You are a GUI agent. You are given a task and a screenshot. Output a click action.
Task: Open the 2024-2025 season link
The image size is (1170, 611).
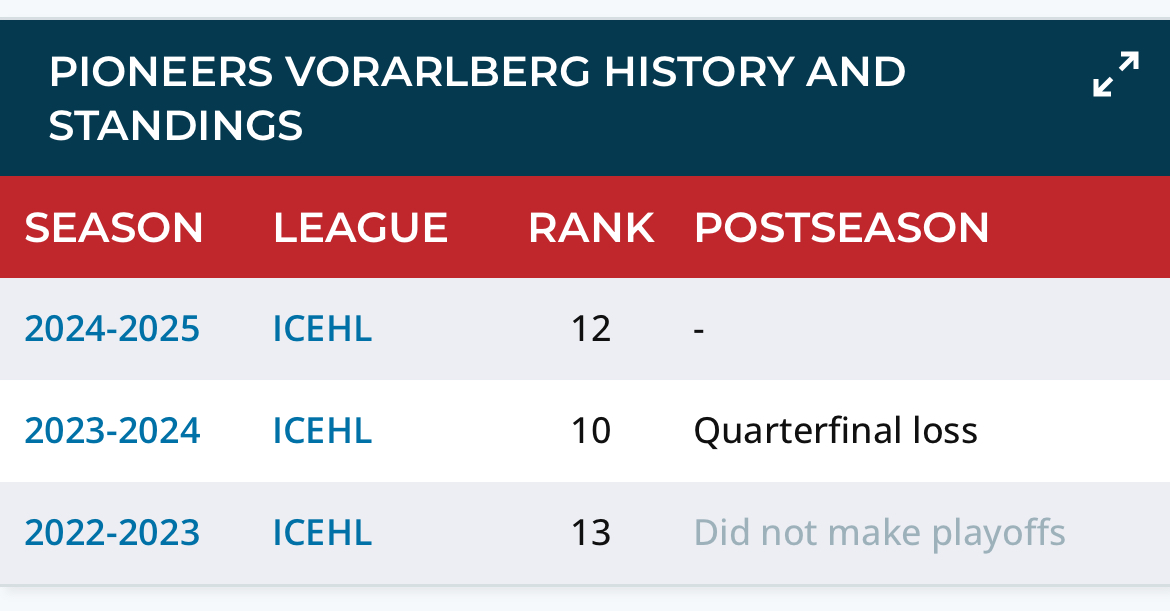pyautogui.click(x=112, y=329)
